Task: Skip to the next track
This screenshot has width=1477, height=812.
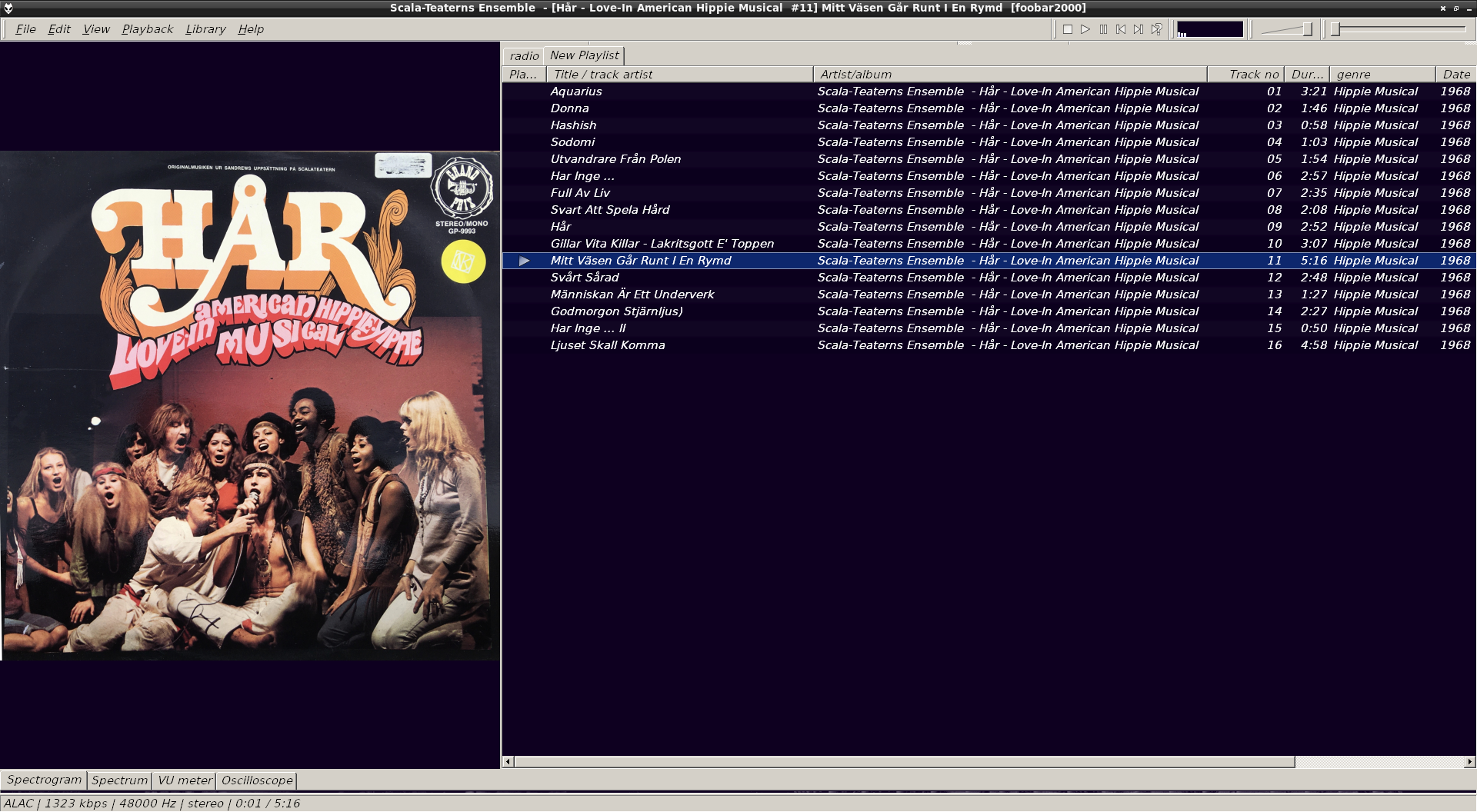Action: tap(1139, 29)
